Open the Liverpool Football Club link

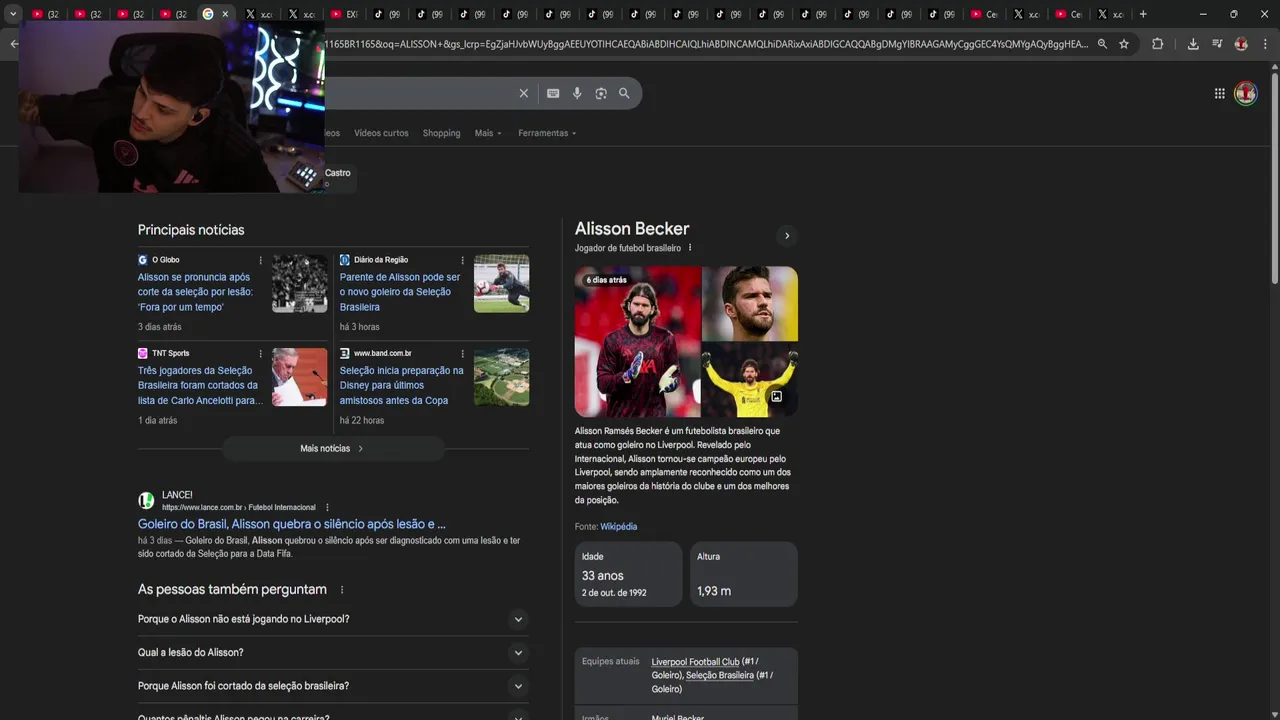point(695,662)
